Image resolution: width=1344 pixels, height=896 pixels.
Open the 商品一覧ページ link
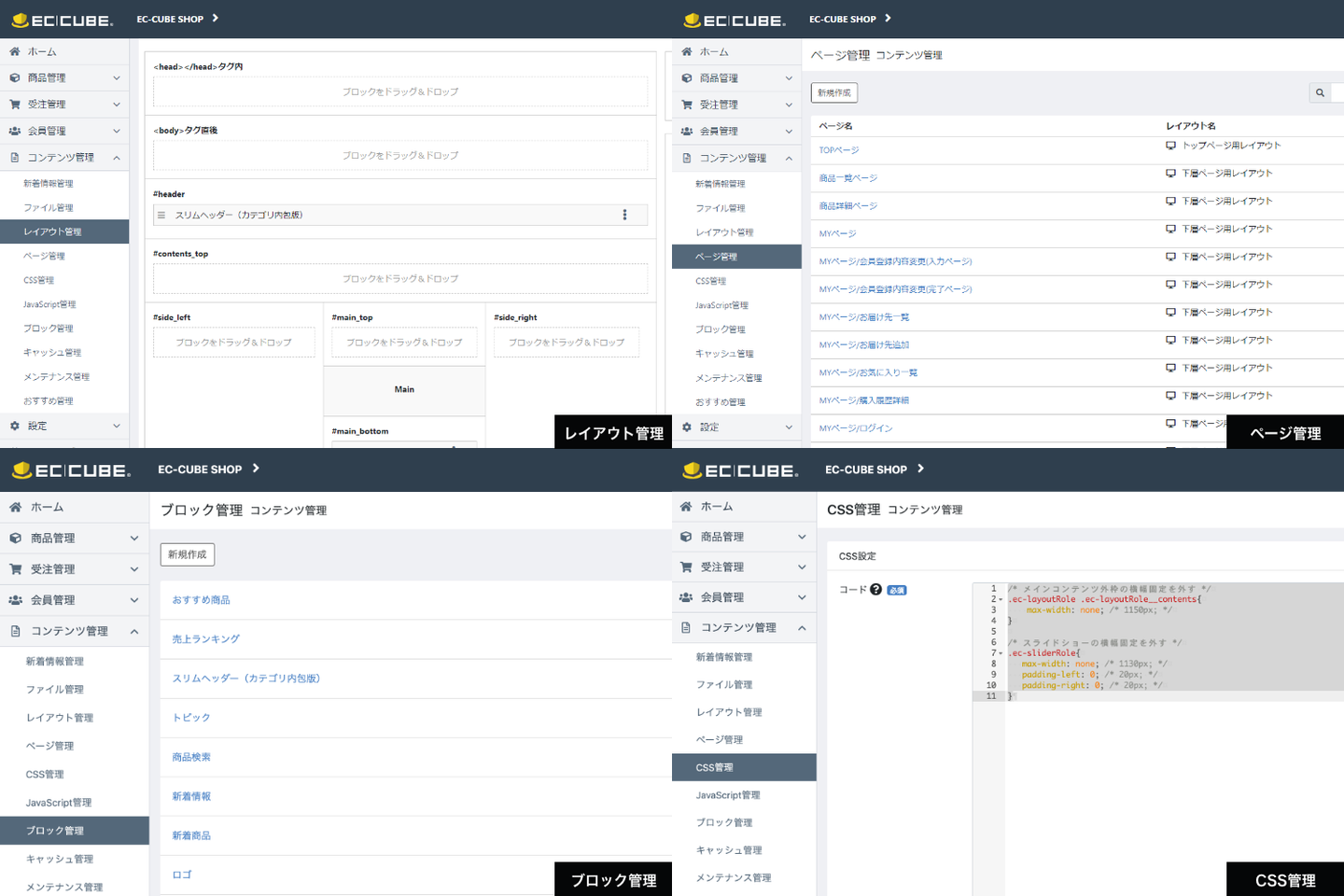click(x=848, y=178)
